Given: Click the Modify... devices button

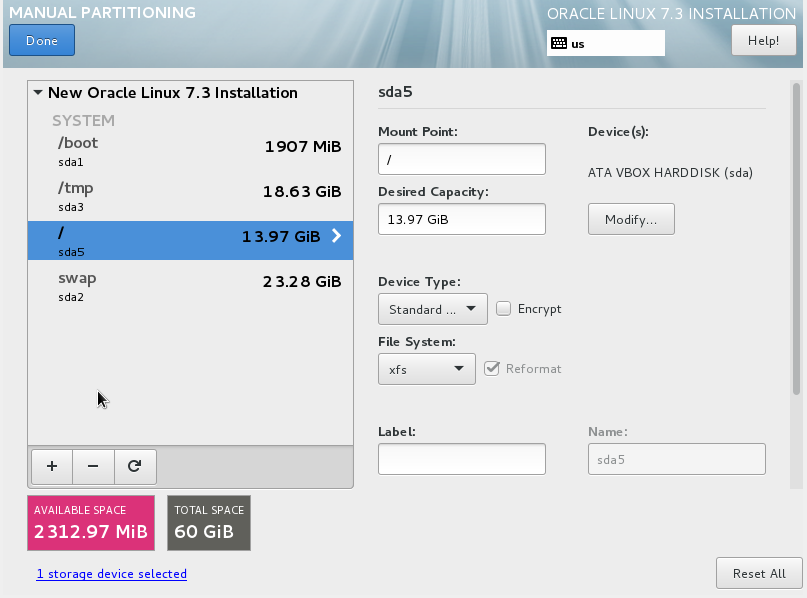Looking at the screenshot, I should click(x=631, y=219).
